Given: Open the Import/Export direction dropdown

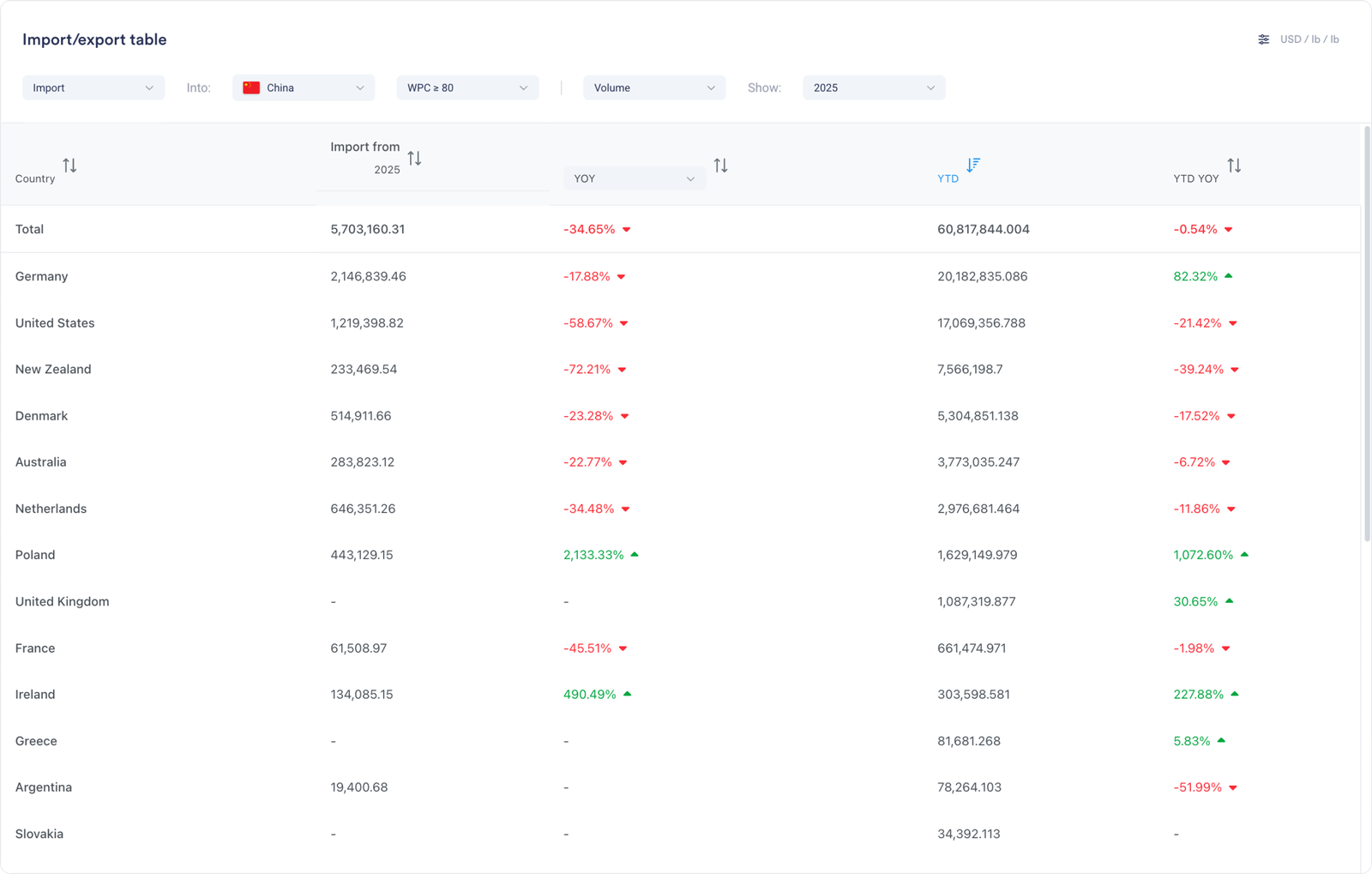Looking at the screenshot, I should tap(93, 87).
